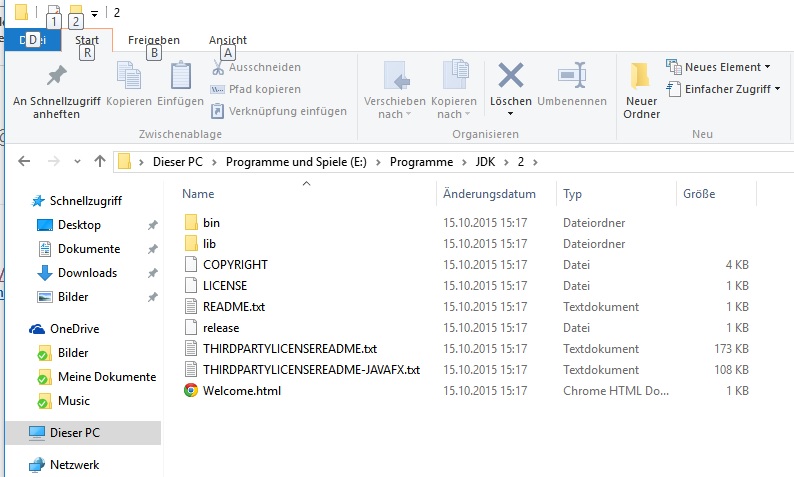
Task: Open Dokumente in the navigation pane
Action: (89, 249)
